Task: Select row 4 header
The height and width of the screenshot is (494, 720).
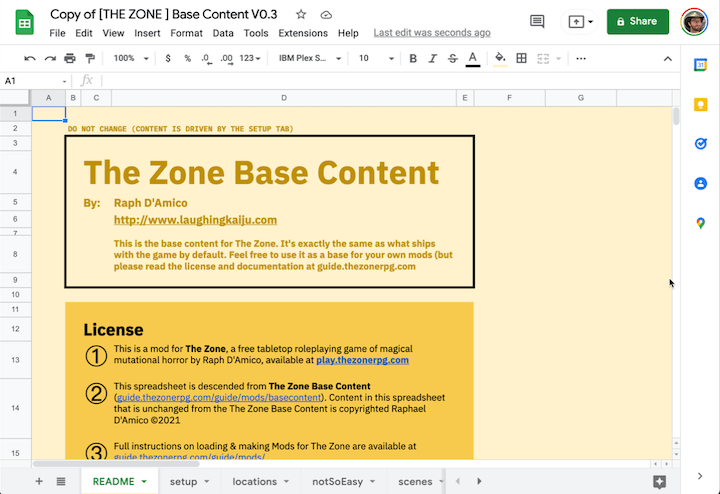Action: (15, 172)
